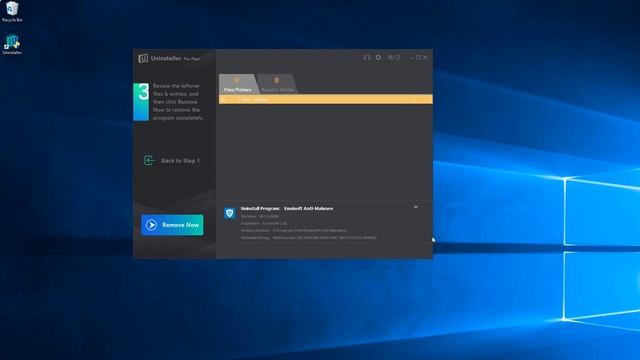Click the Back to Step 1 arrow icon
The height and width of the screenshot is (360, 640).
[149, 160]
